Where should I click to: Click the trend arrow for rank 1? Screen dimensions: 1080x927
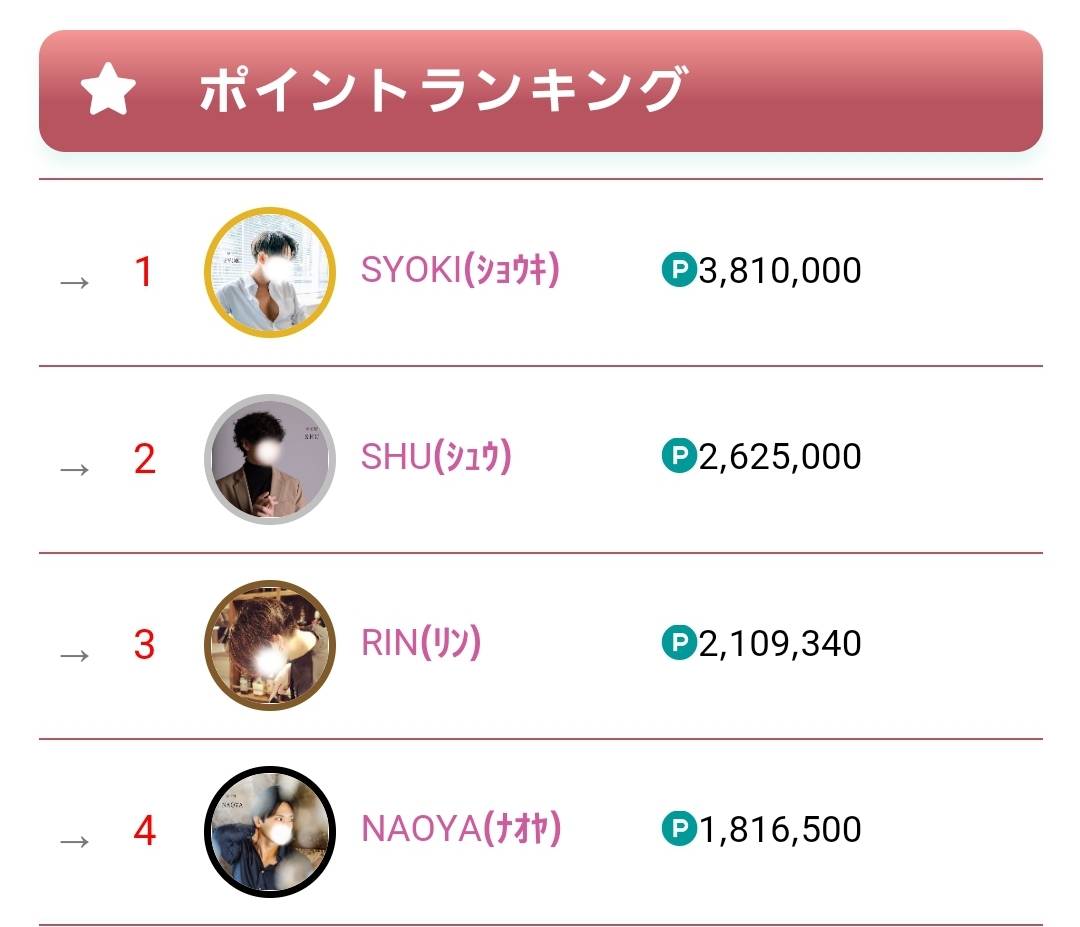point(75,282)
